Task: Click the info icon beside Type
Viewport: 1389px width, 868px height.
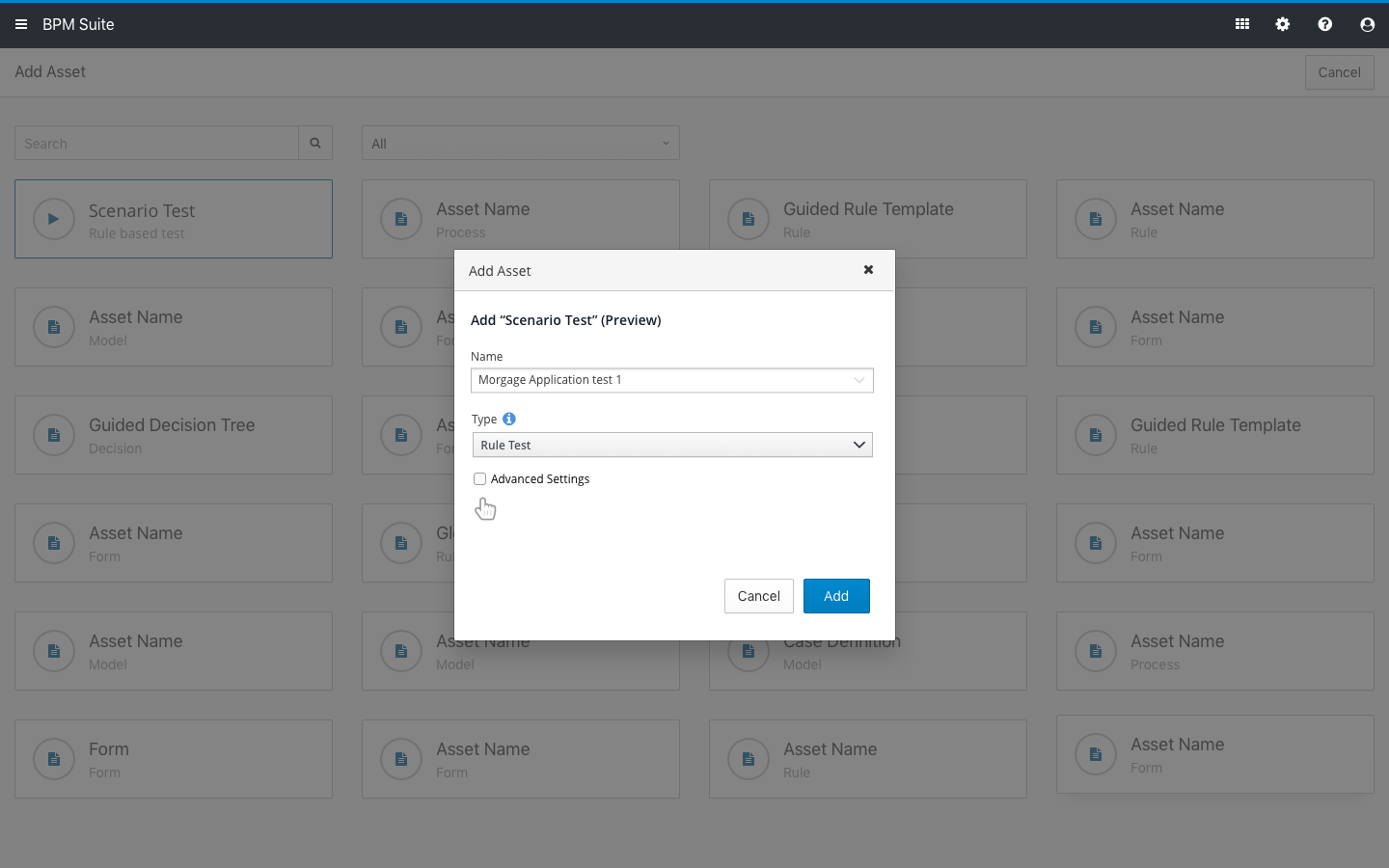Action: point(509,419)
